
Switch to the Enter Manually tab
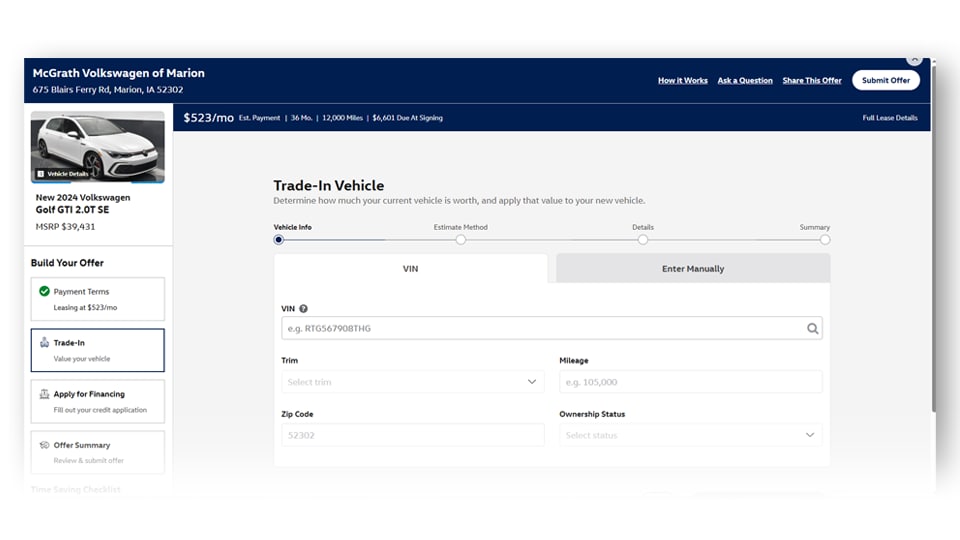[693, 269]
